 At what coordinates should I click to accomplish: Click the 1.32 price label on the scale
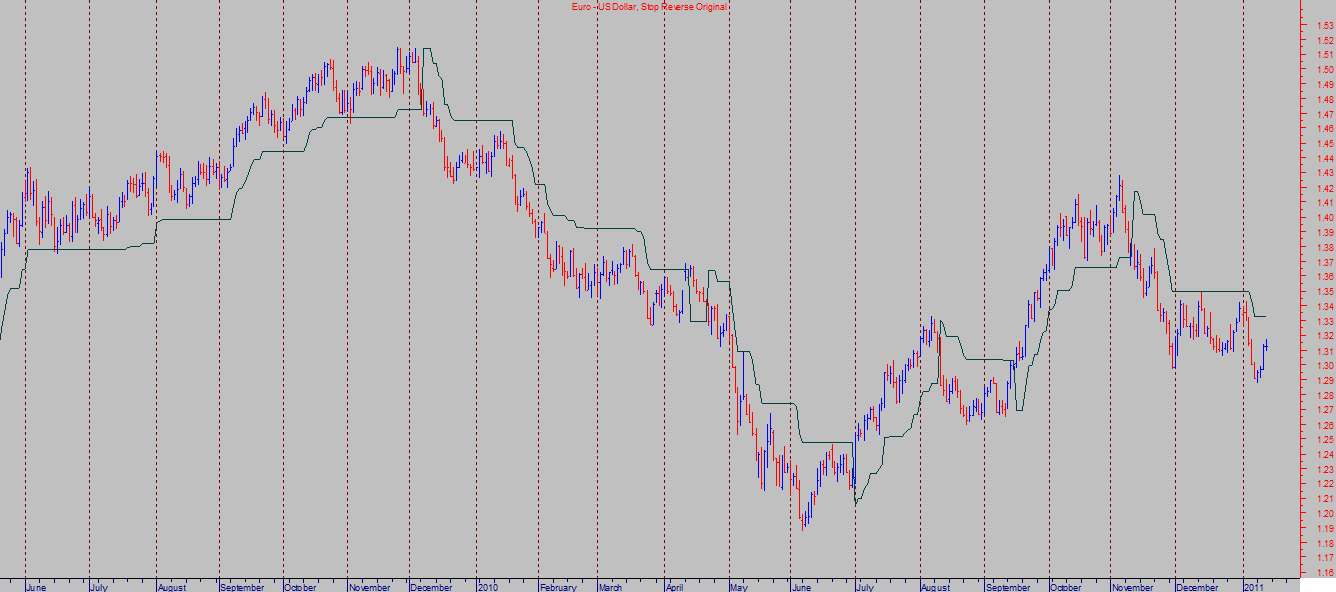point(1325,336)
